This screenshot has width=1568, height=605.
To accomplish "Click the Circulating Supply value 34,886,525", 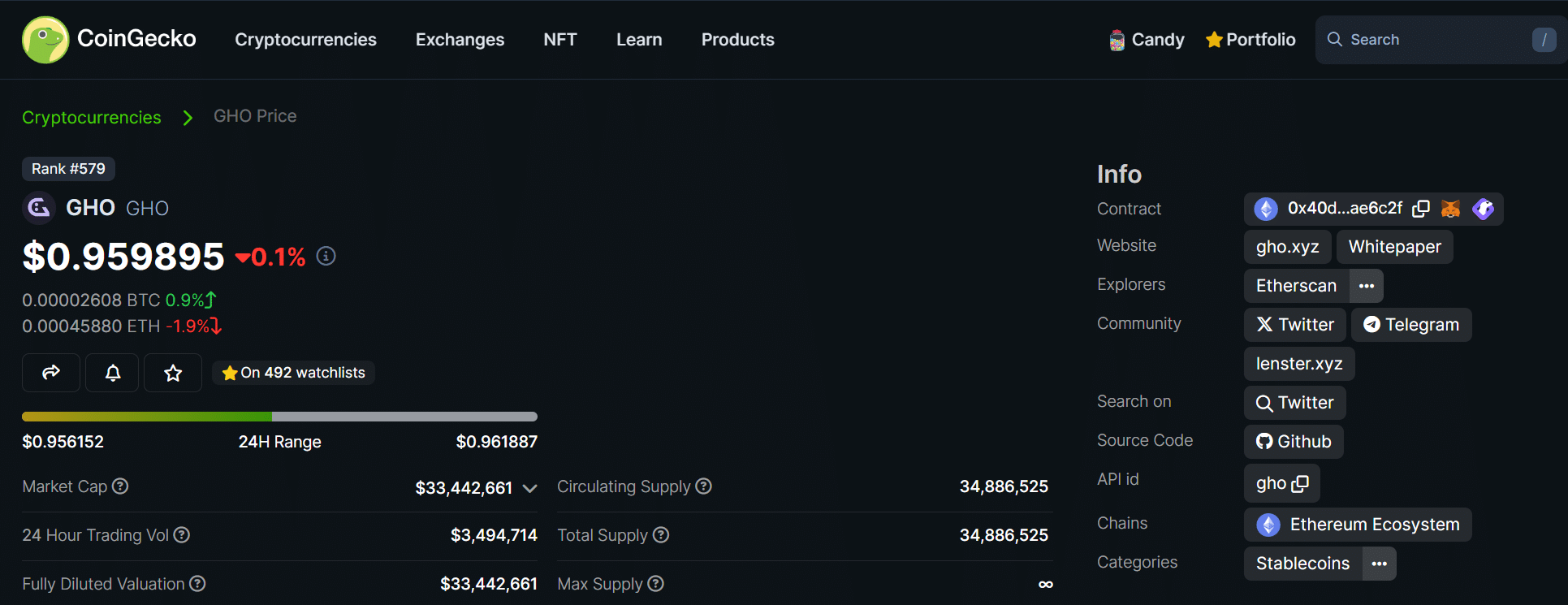I will [1004, 486].
